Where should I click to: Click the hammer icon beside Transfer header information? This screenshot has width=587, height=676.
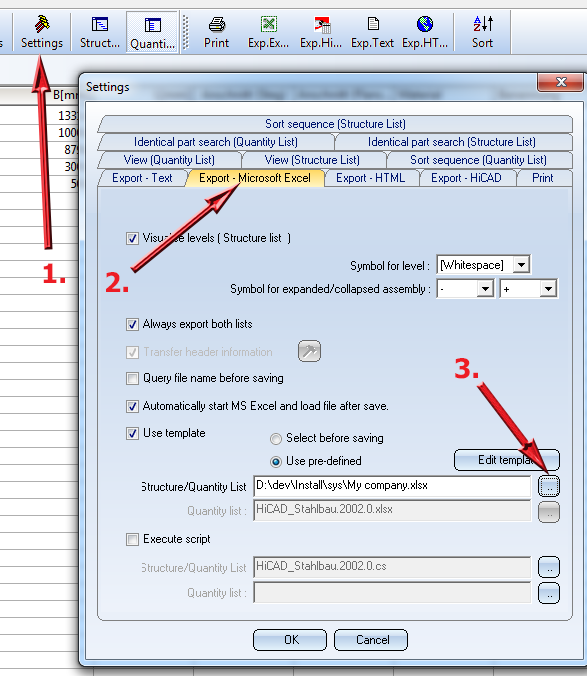pyautogui.click(x=309, y=351)
